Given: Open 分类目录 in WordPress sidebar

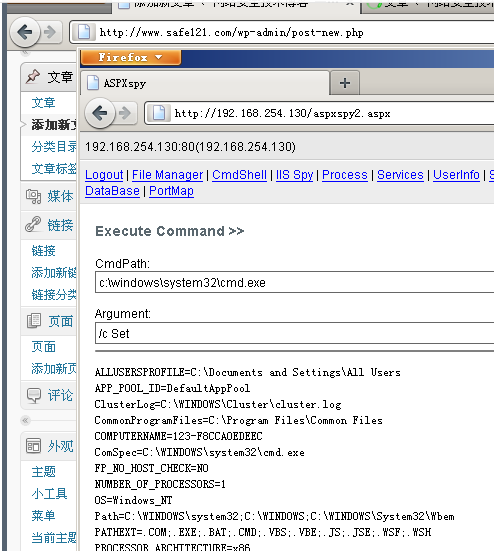Looking at the screenshot, I should coord(54,147).
